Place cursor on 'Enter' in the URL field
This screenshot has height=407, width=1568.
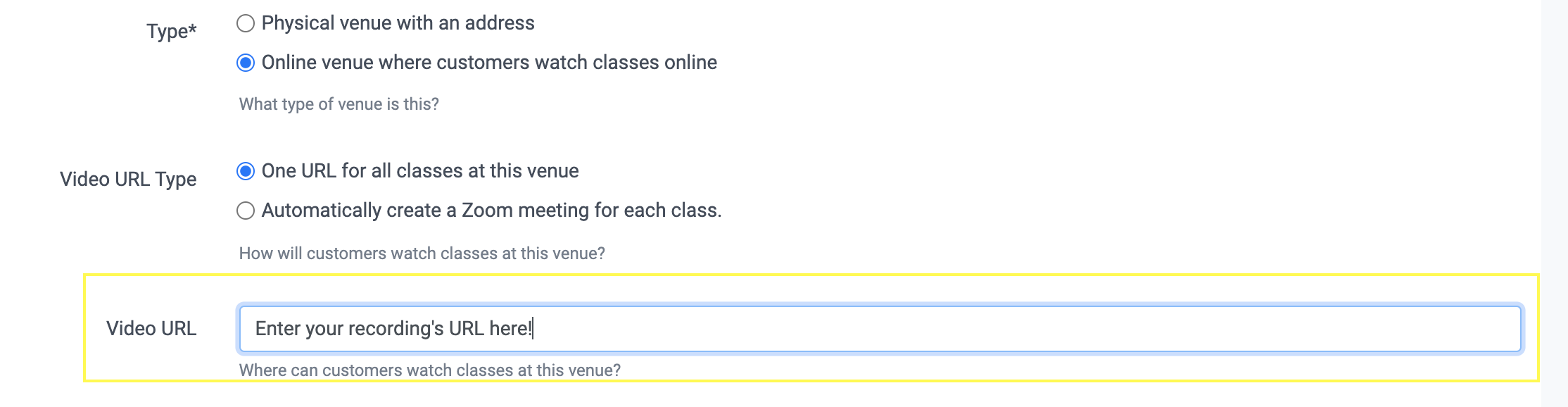pos(278,329)
